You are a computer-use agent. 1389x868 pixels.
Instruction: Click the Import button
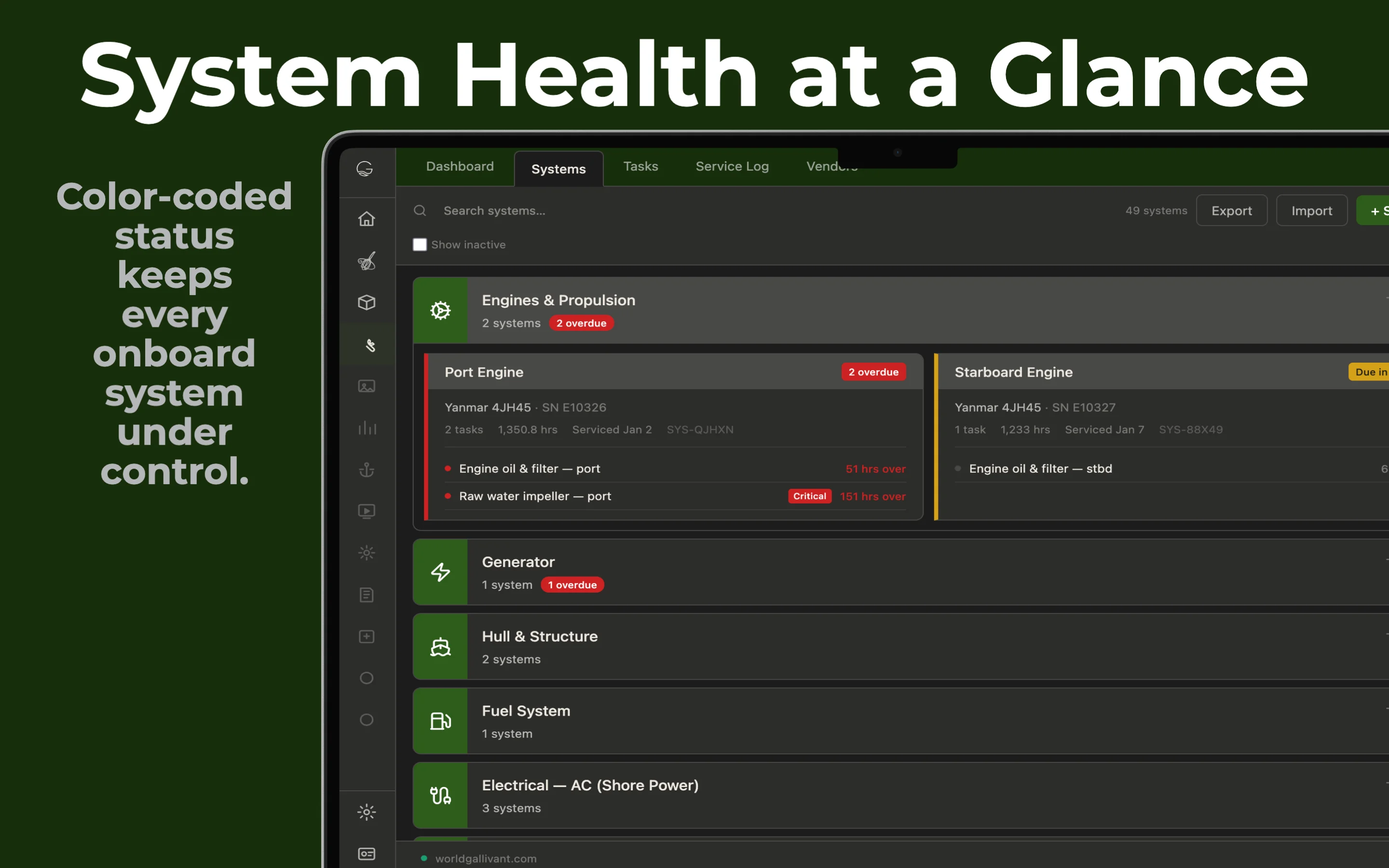1311,211
